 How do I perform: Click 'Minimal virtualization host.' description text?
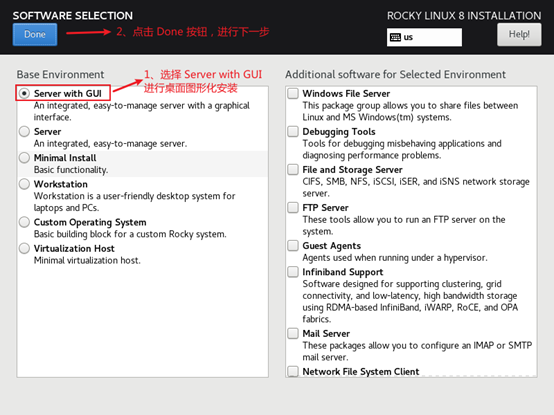coord(87,261)
